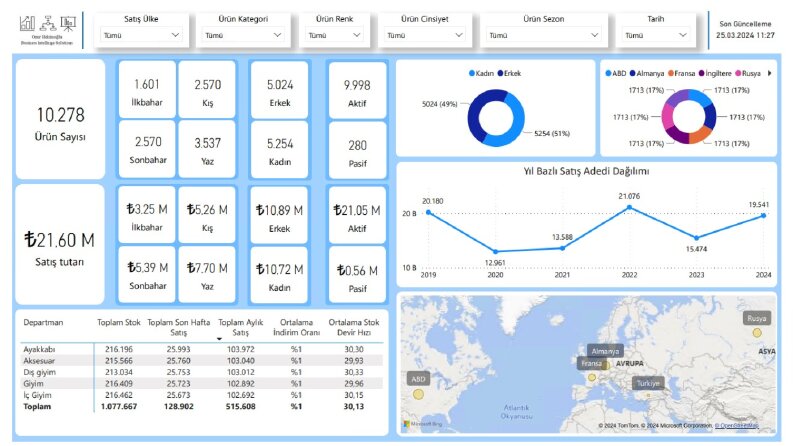Open the Ürün Kategori filter dropdown
The image size is (793, 446).
(243, 35)
